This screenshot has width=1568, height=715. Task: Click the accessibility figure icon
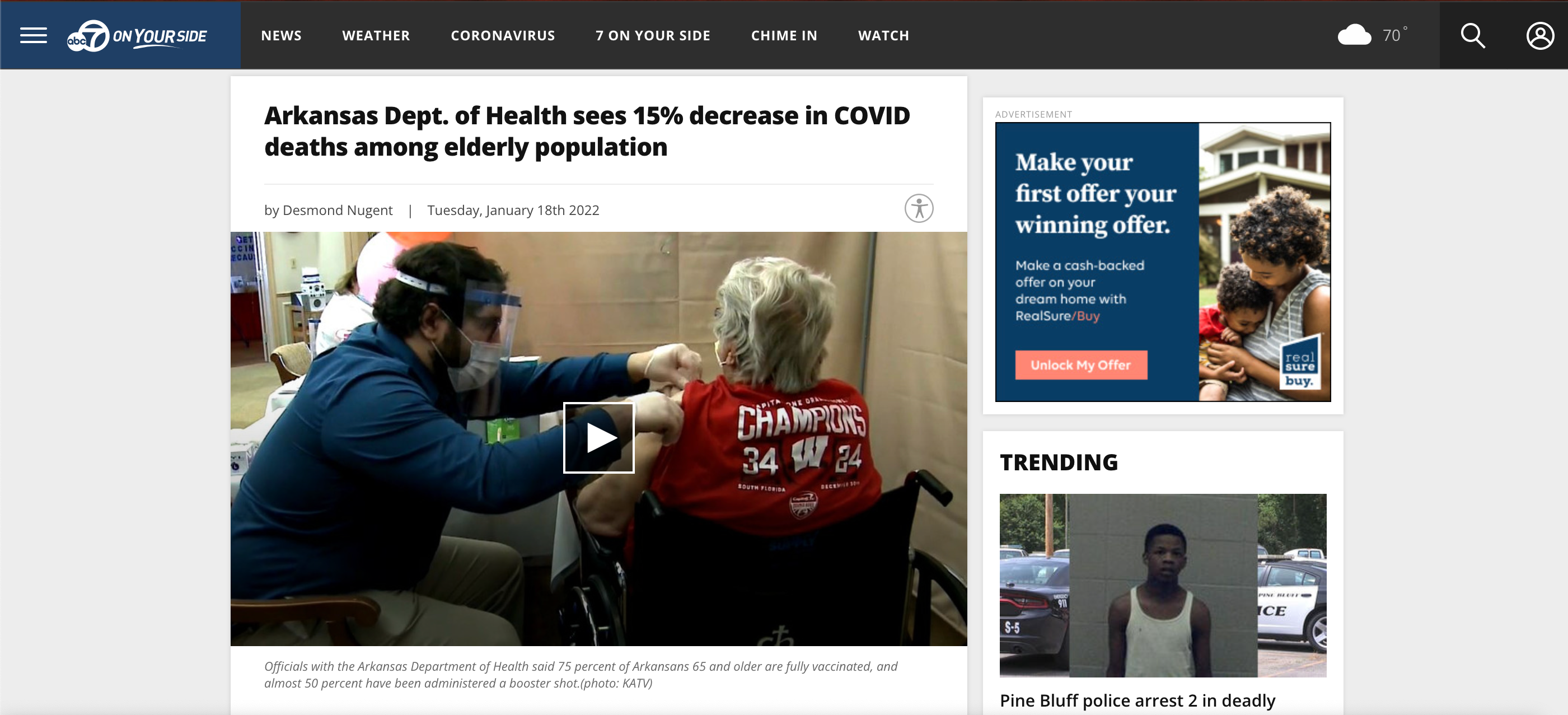[919, 208]
